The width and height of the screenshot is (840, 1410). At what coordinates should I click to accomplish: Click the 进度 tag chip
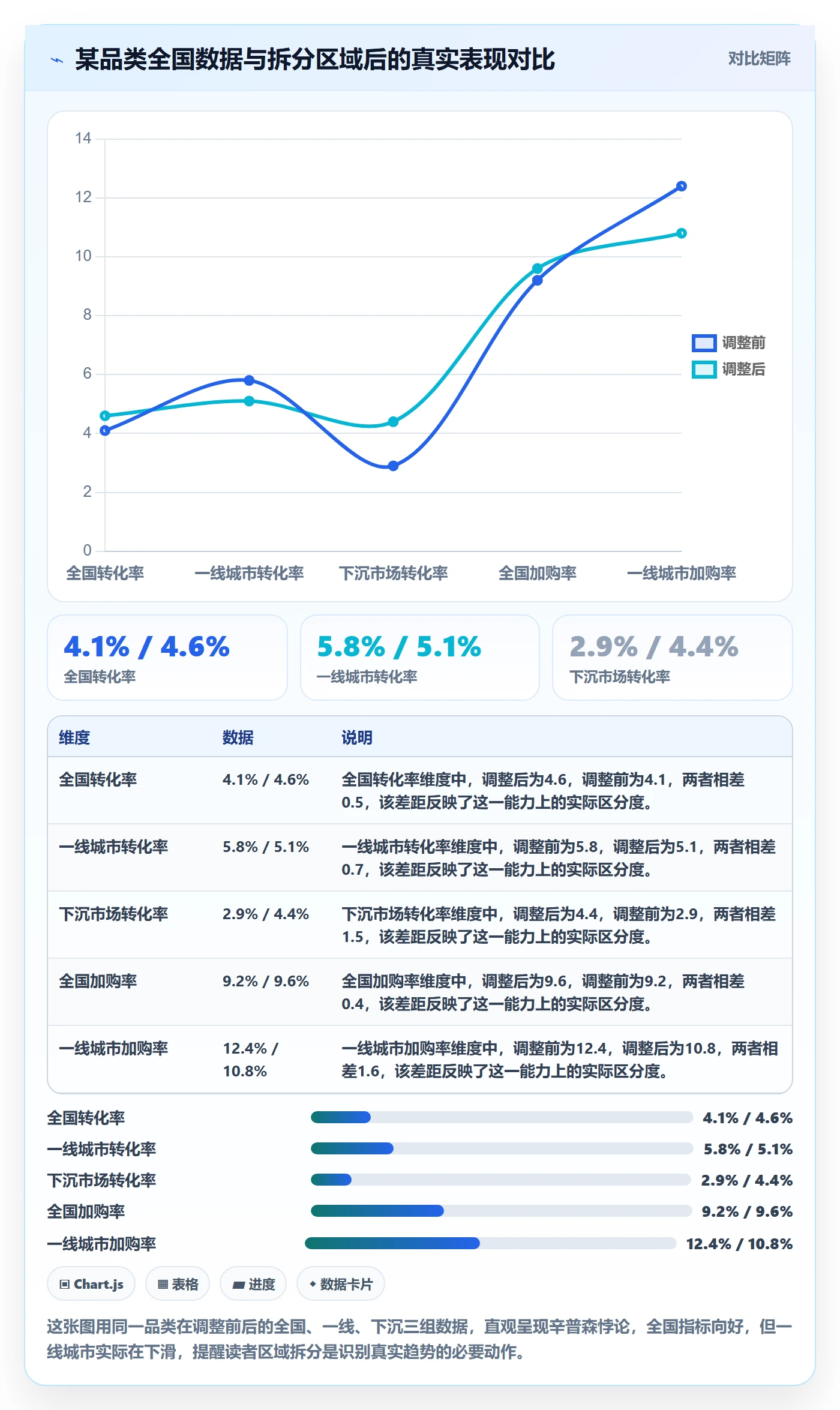(253, 1284)
